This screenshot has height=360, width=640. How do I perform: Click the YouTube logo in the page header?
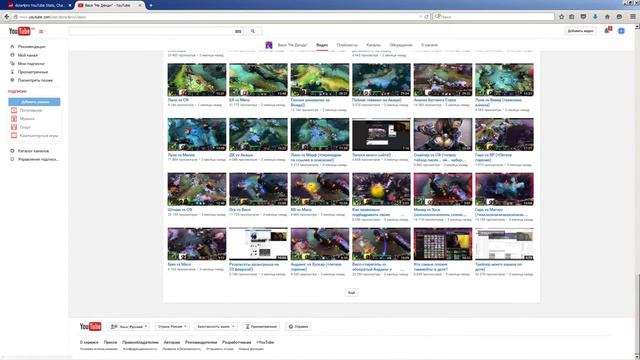coord(20,31)
